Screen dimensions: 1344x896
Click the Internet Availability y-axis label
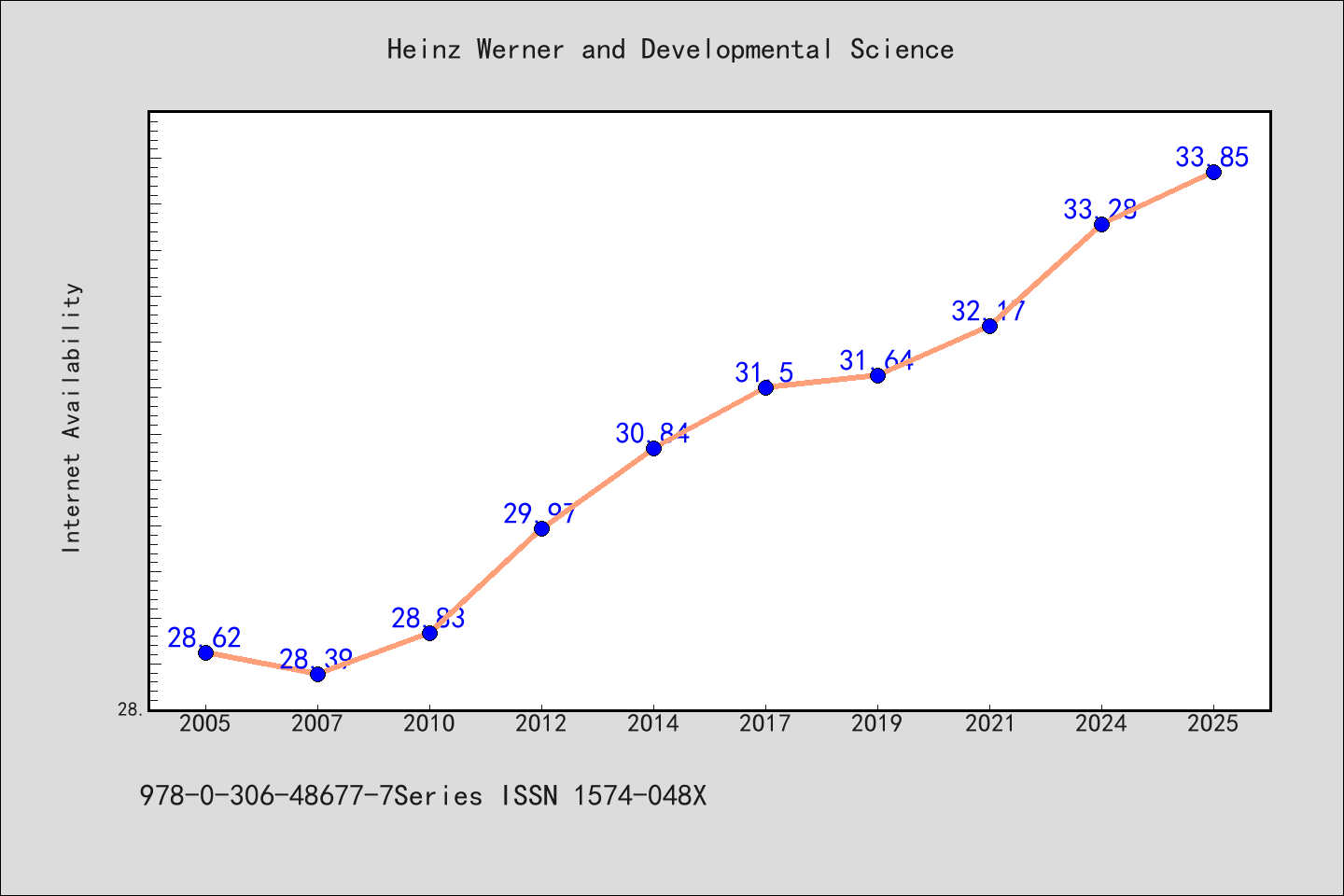[72, 417]
